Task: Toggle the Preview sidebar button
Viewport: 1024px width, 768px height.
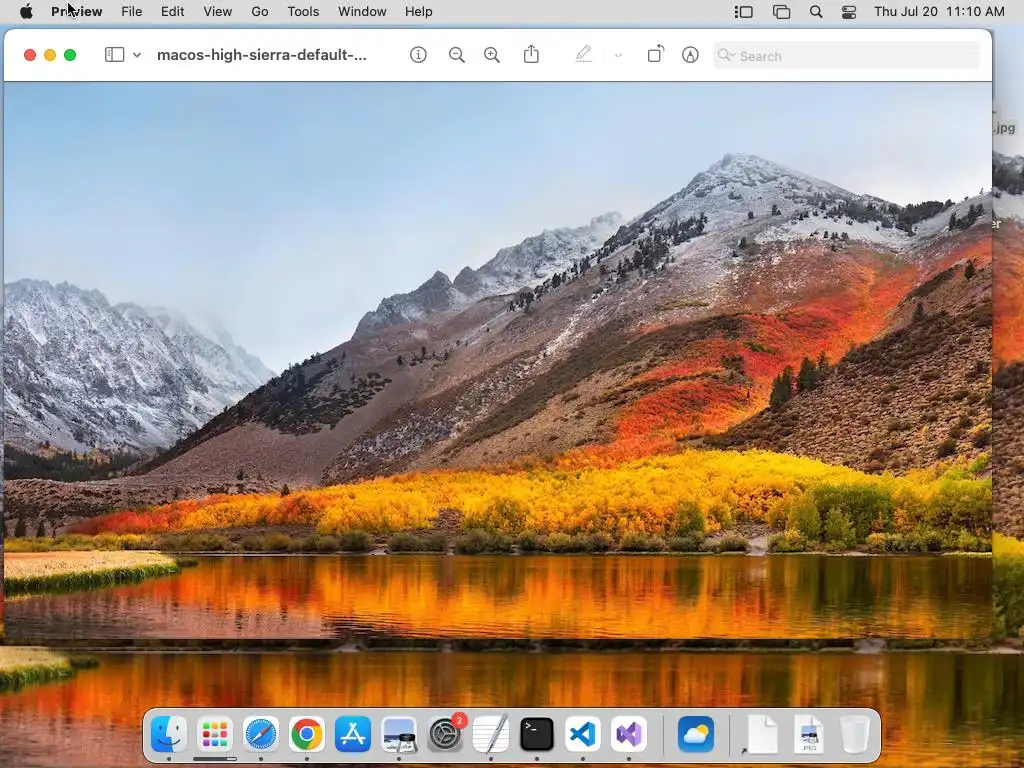Action: 114,55
